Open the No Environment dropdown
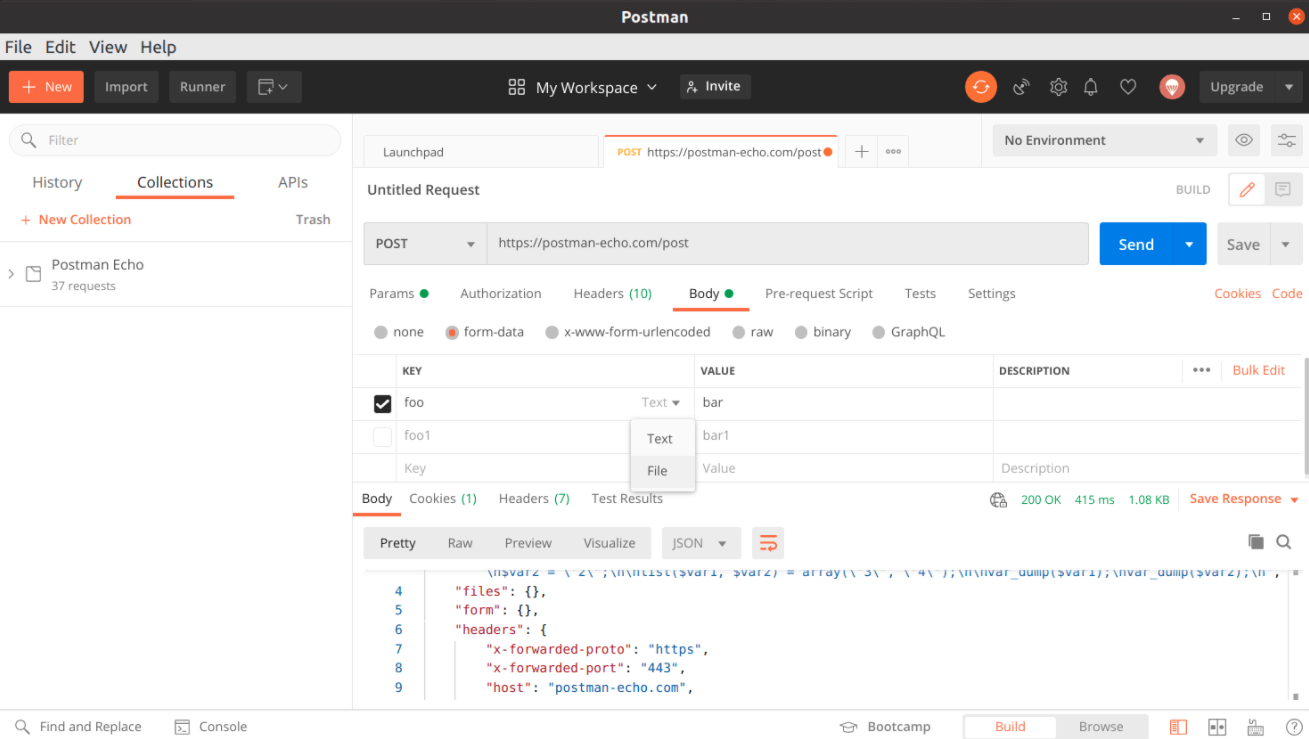 click(x=1105, y=140)
